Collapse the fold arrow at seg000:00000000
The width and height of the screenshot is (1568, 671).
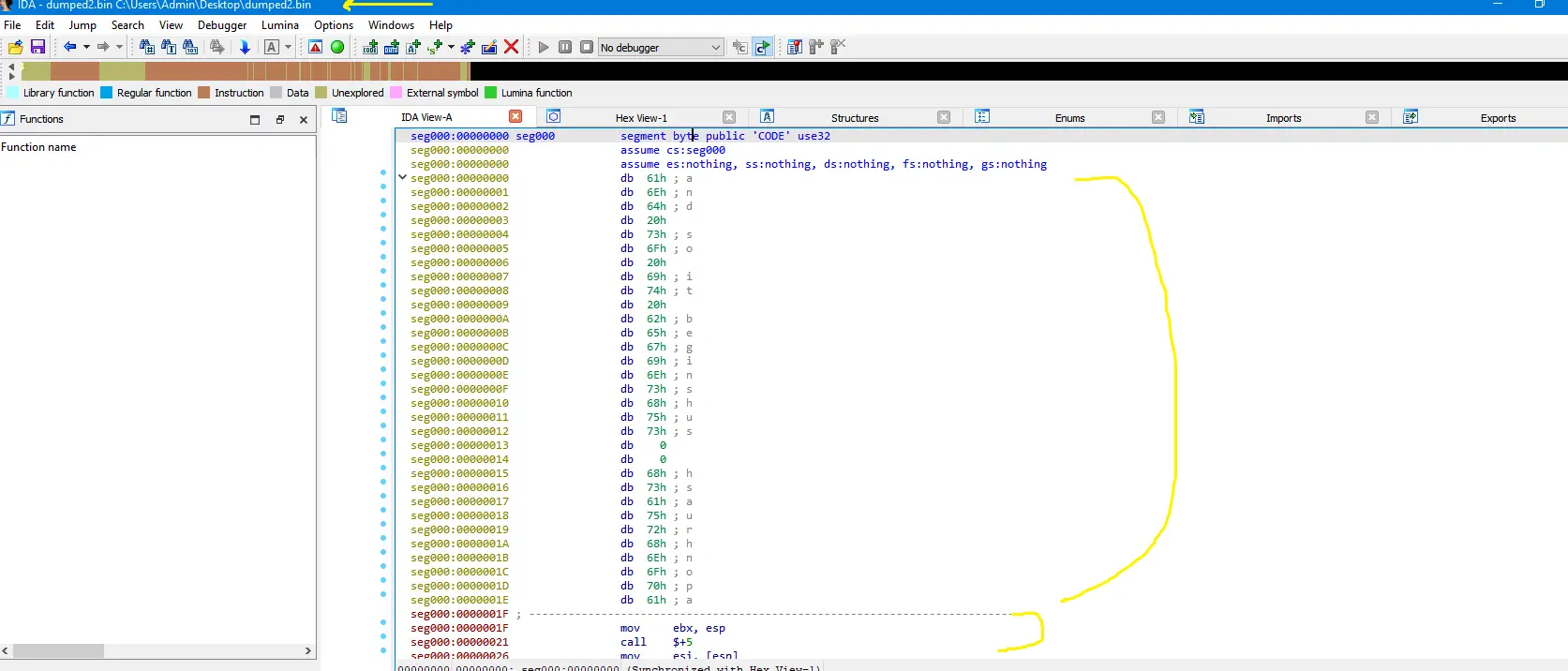point(402,177)
